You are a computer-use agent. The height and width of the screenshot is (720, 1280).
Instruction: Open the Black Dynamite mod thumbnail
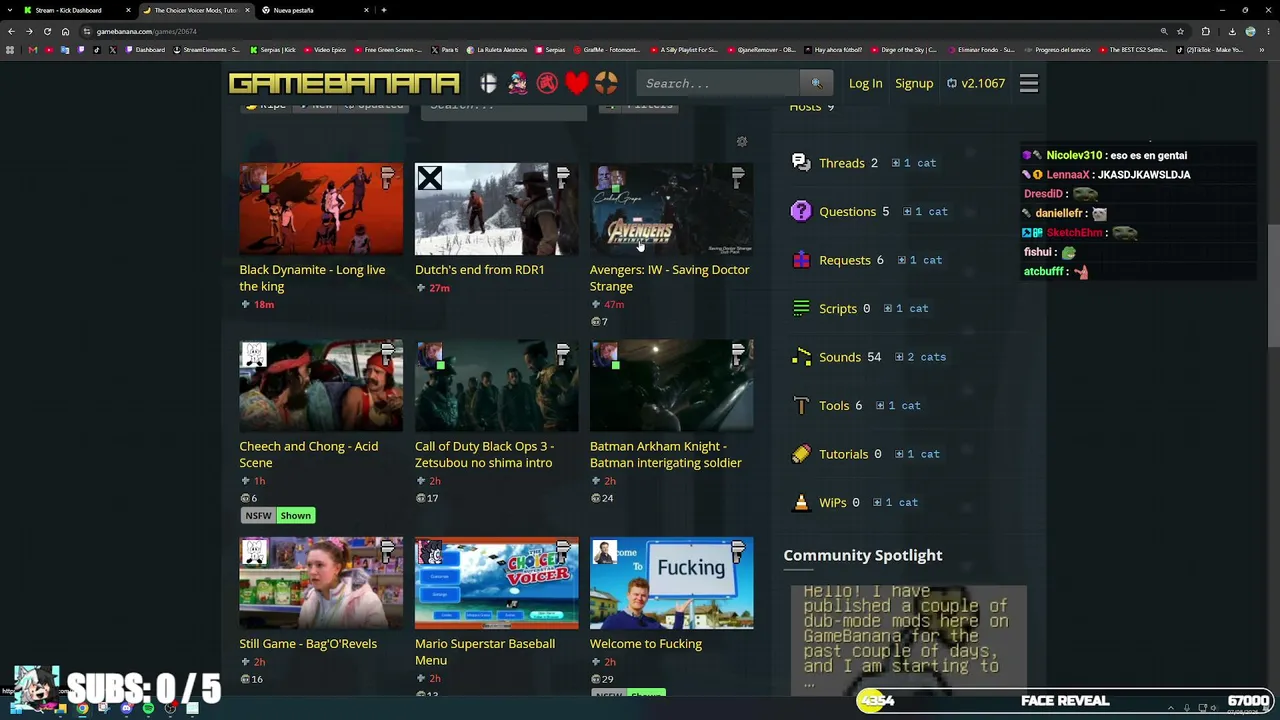point(321,209)
